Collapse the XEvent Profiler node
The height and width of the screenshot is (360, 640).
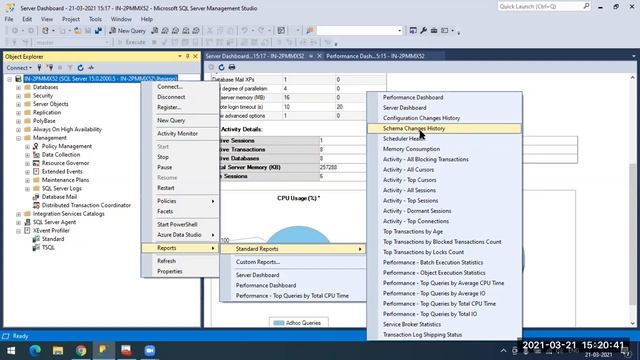(18, 231)
